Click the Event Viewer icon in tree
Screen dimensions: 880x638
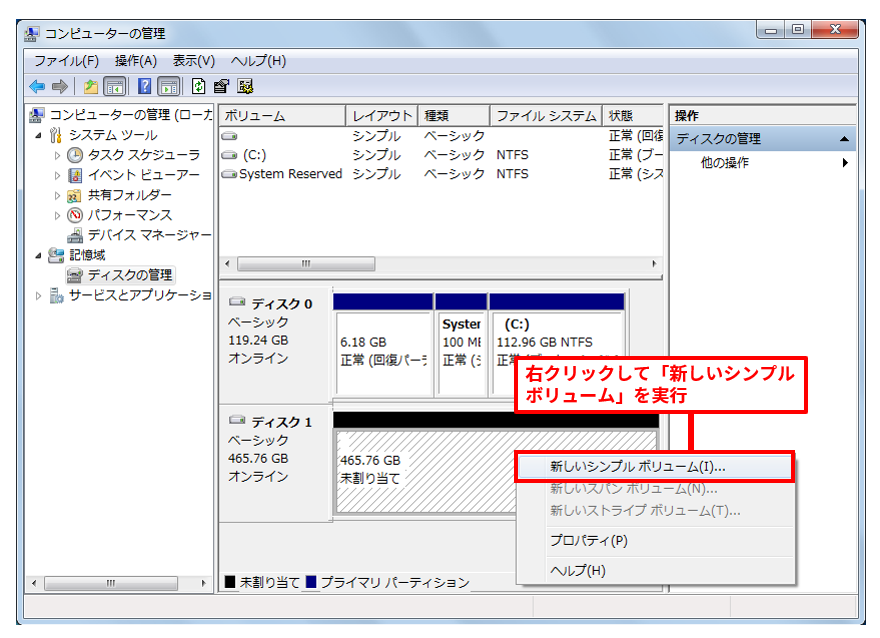[75, 175]
